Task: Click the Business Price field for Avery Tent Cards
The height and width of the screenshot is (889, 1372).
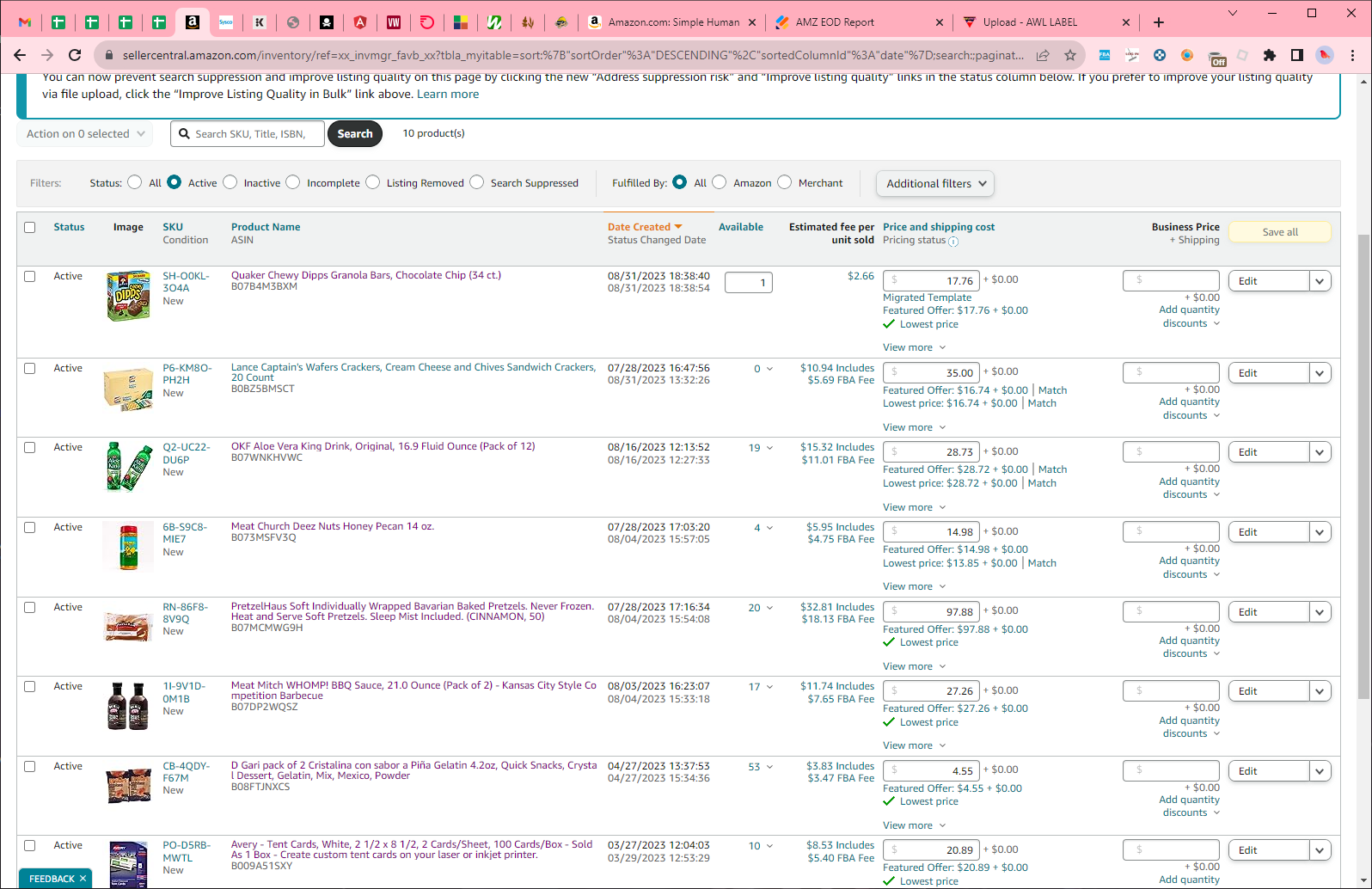Action: pos(1171,850)
